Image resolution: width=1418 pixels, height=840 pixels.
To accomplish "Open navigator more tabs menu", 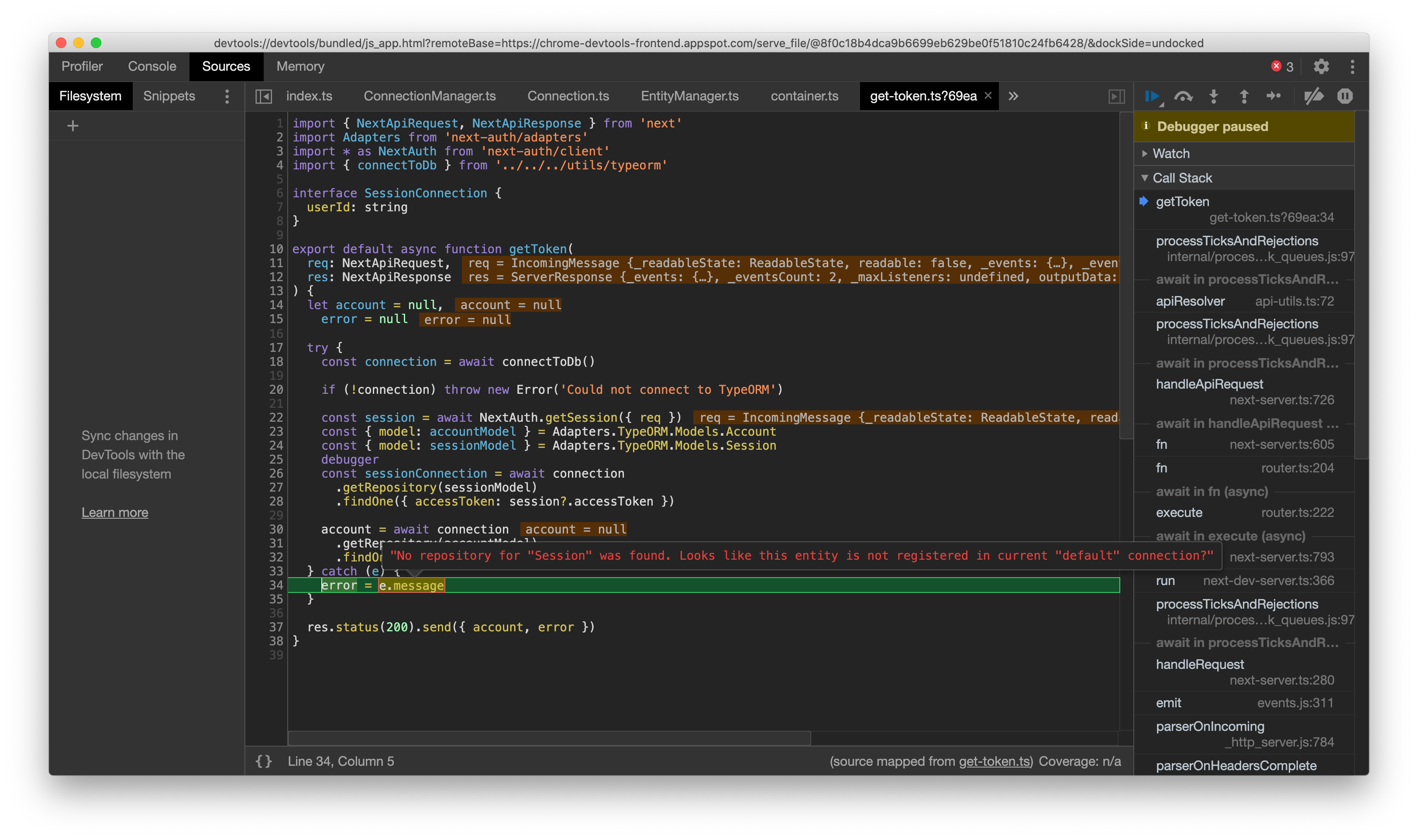I will coord(227,96).
